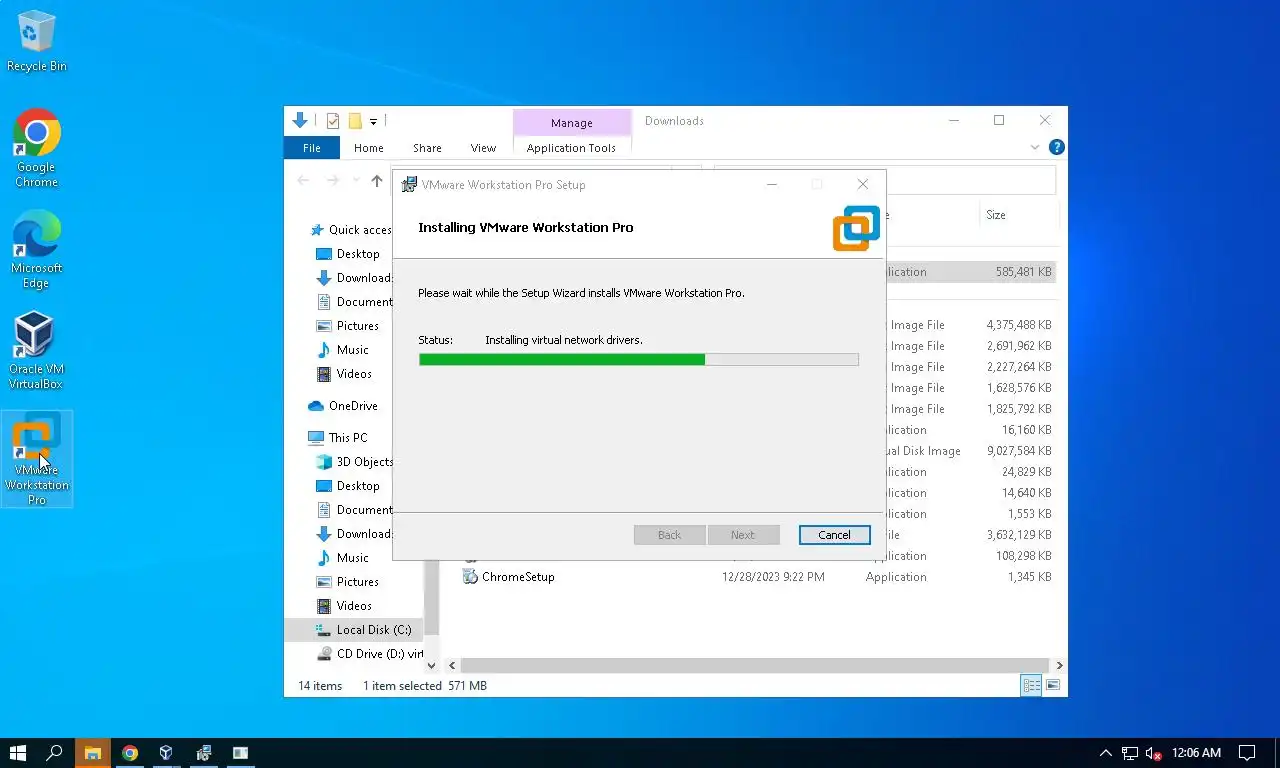Open the notification center icon

pos(1247,753)
